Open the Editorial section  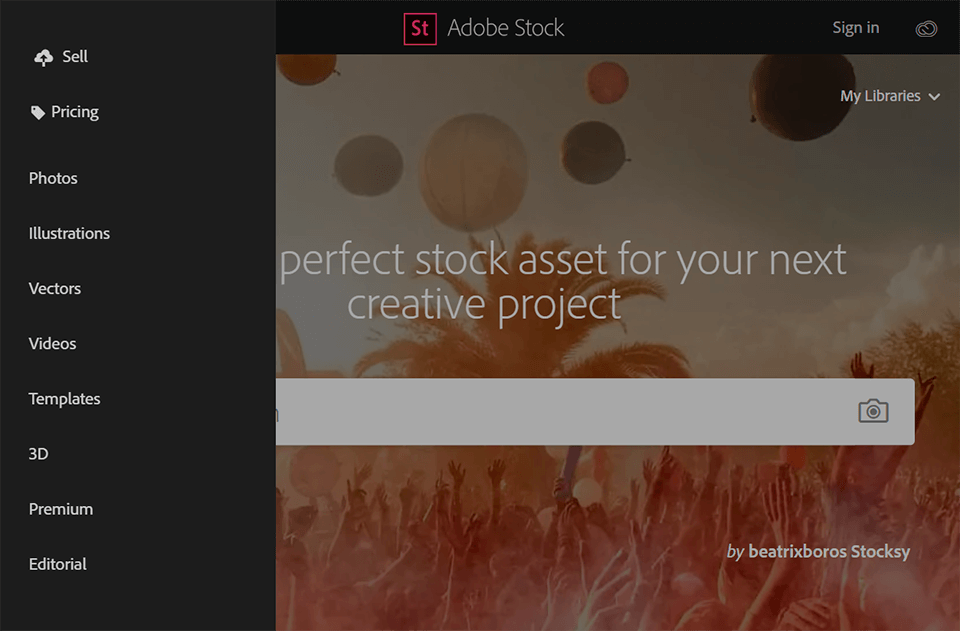[57, 563]
